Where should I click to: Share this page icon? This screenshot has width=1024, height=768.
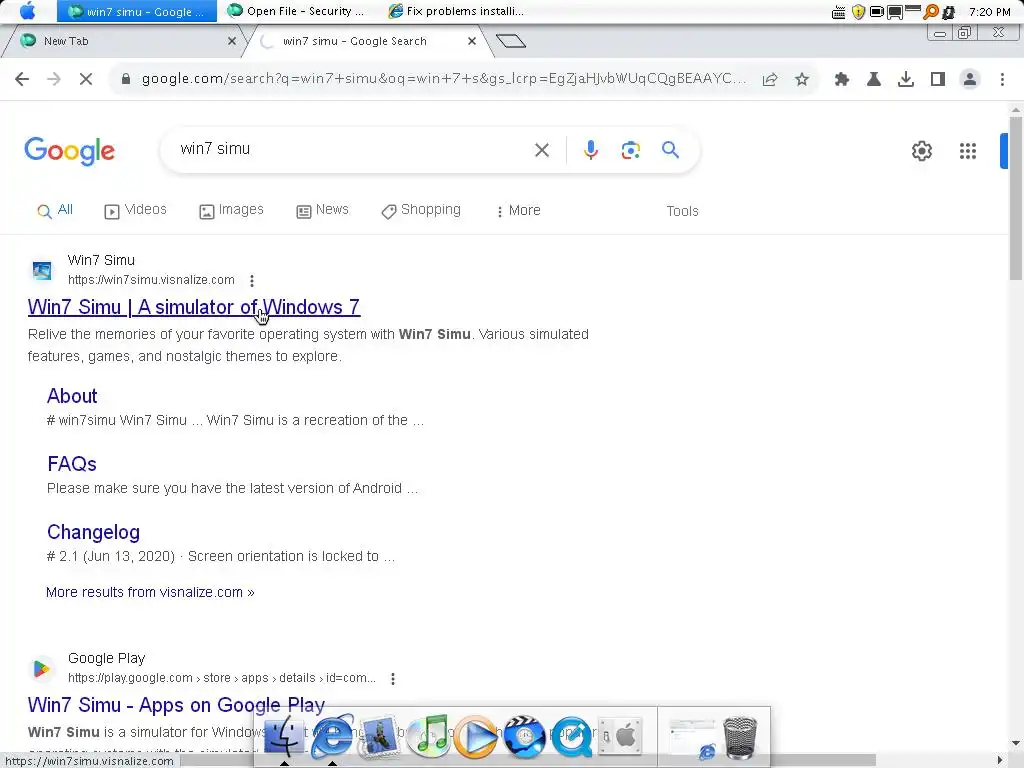click(x=770, y=79)
